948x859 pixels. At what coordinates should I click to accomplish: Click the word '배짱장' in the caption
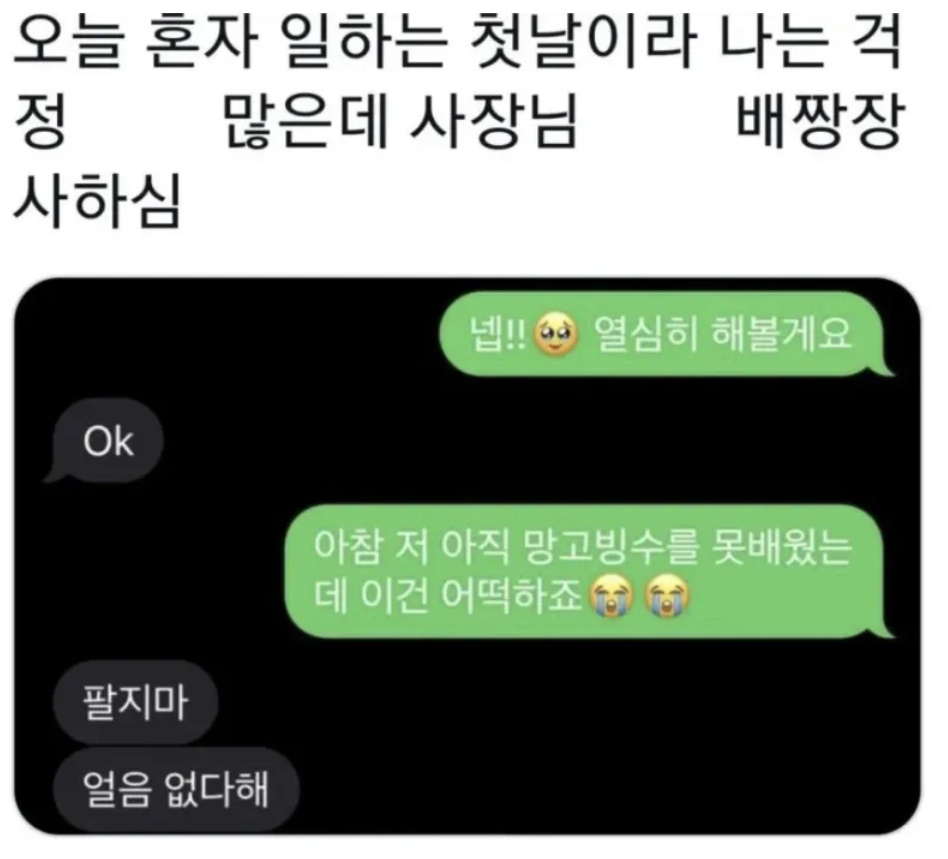tap(820, 123)
